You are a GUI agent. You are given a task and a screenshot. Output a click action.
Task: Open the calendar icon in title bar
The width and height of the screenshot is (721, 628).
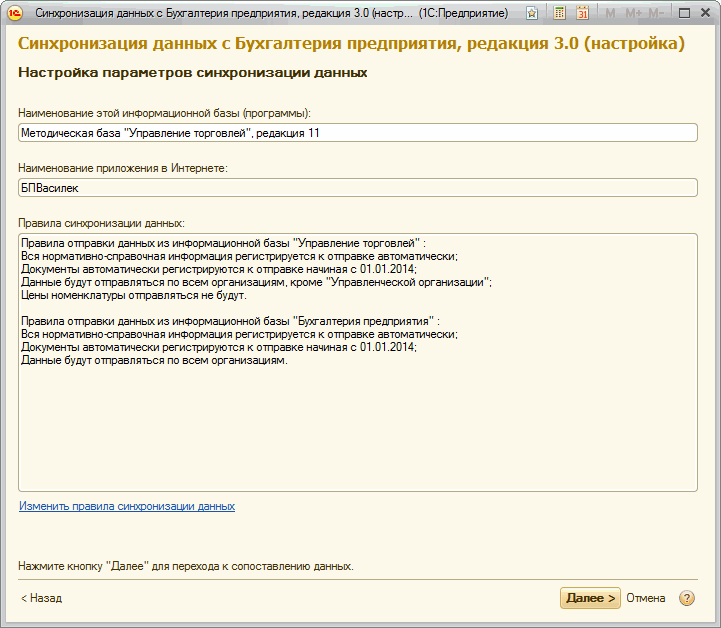(x=582, y=13)
